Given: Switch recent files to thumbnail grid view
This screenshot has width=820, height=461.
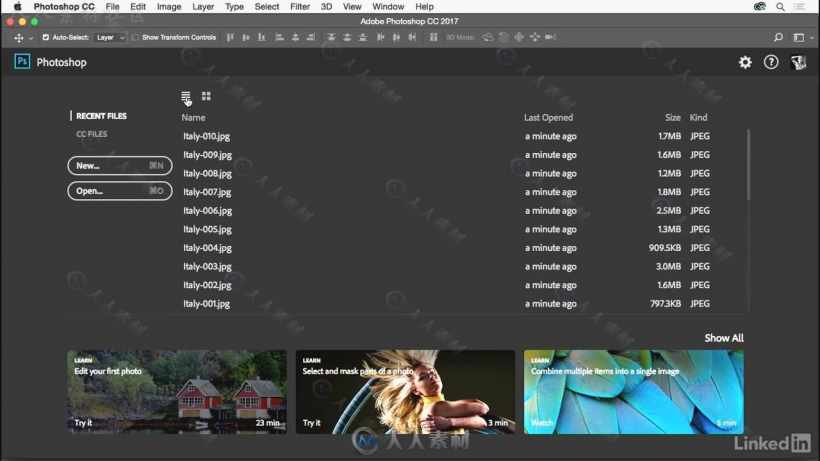Looking at the screenshot, I should pyautogui.click(x=207, y=96).
